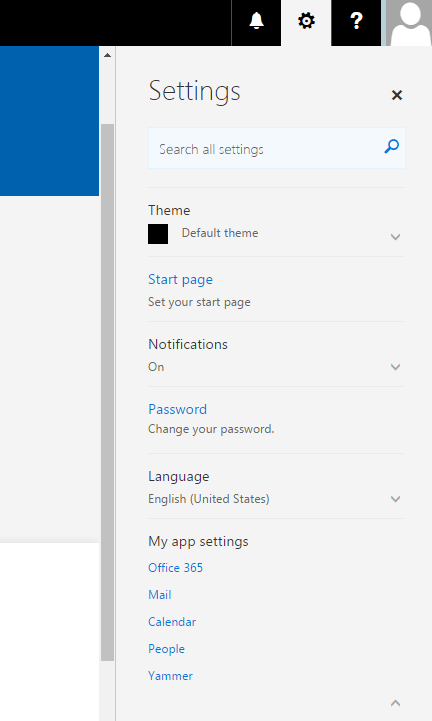Open the notifications bell icon
This screenshot has height=721, width=432.
256,22
